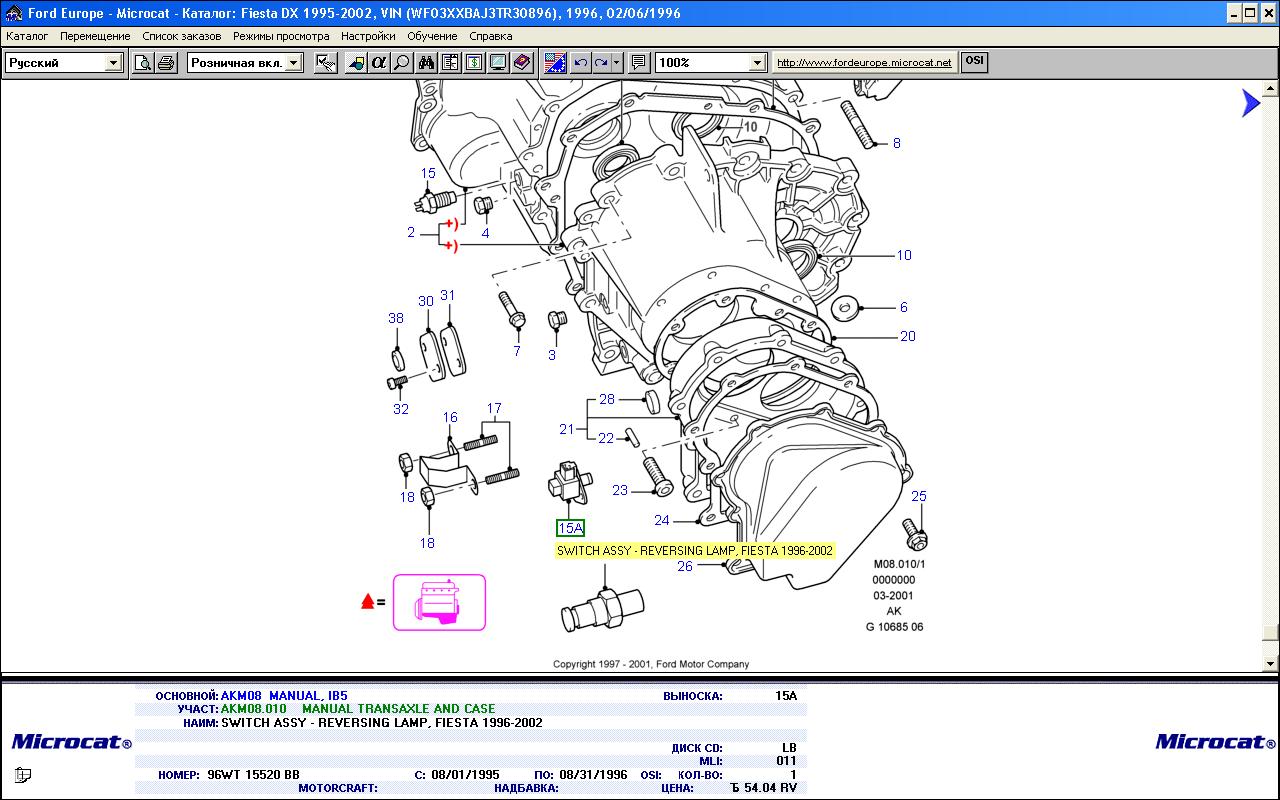Open the fordeurope.microcat.net link
Image resolution: width=1280 pixels, height=800 pixels.
click(x=864, y=62)
